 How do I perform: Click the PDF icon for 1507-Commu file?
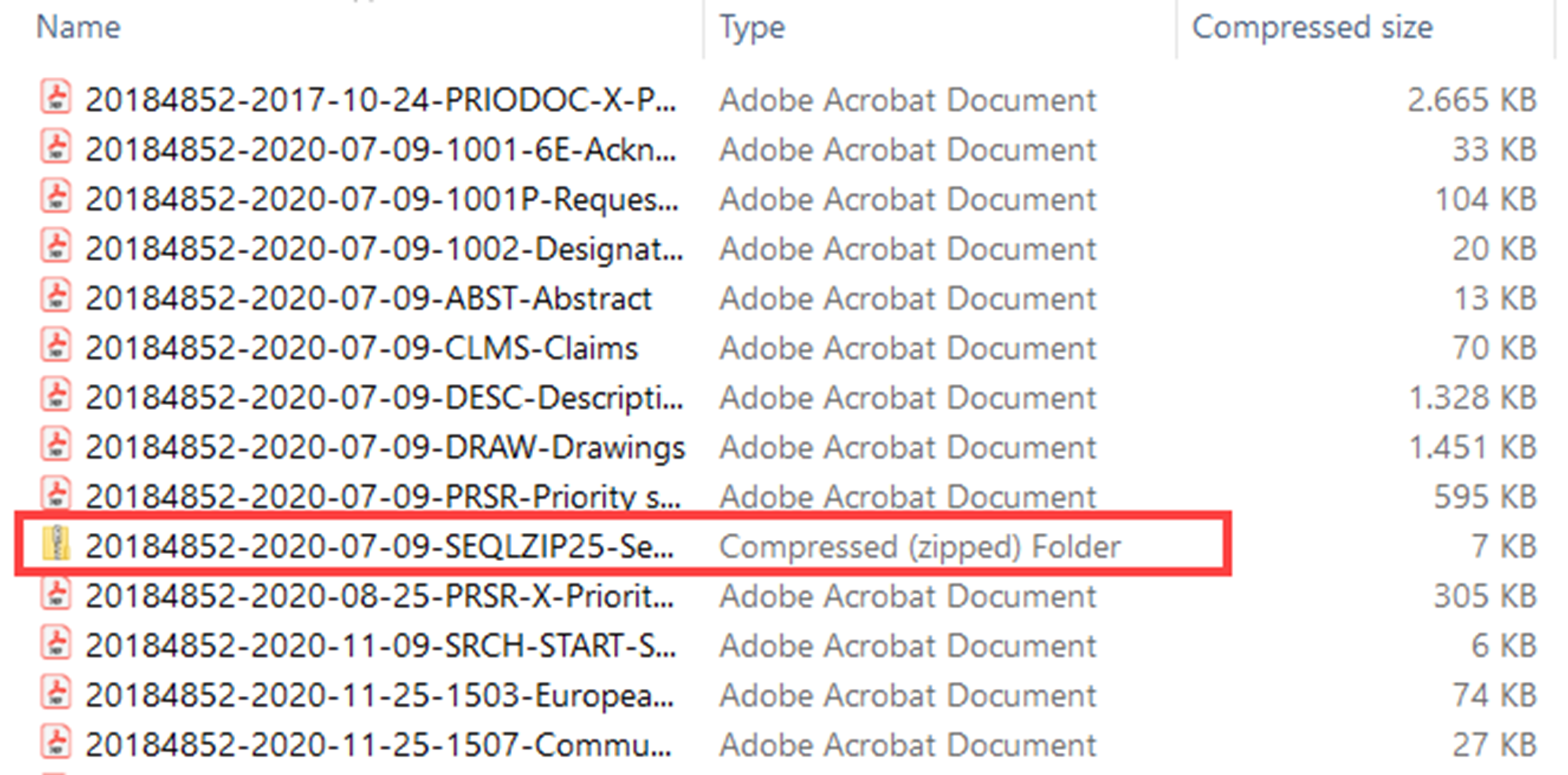(56, 743)
